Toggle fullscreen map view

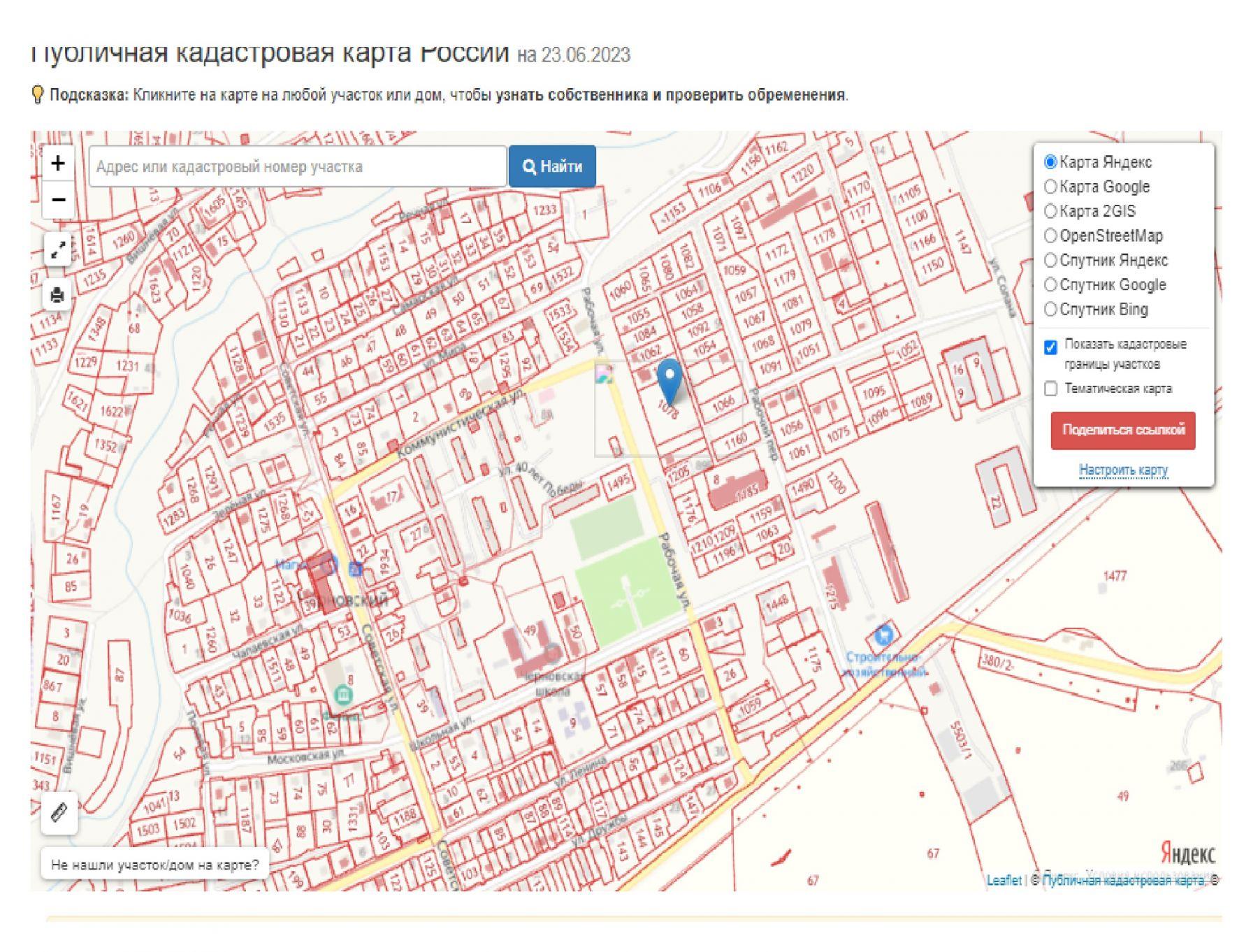click(x=58, y=249)
